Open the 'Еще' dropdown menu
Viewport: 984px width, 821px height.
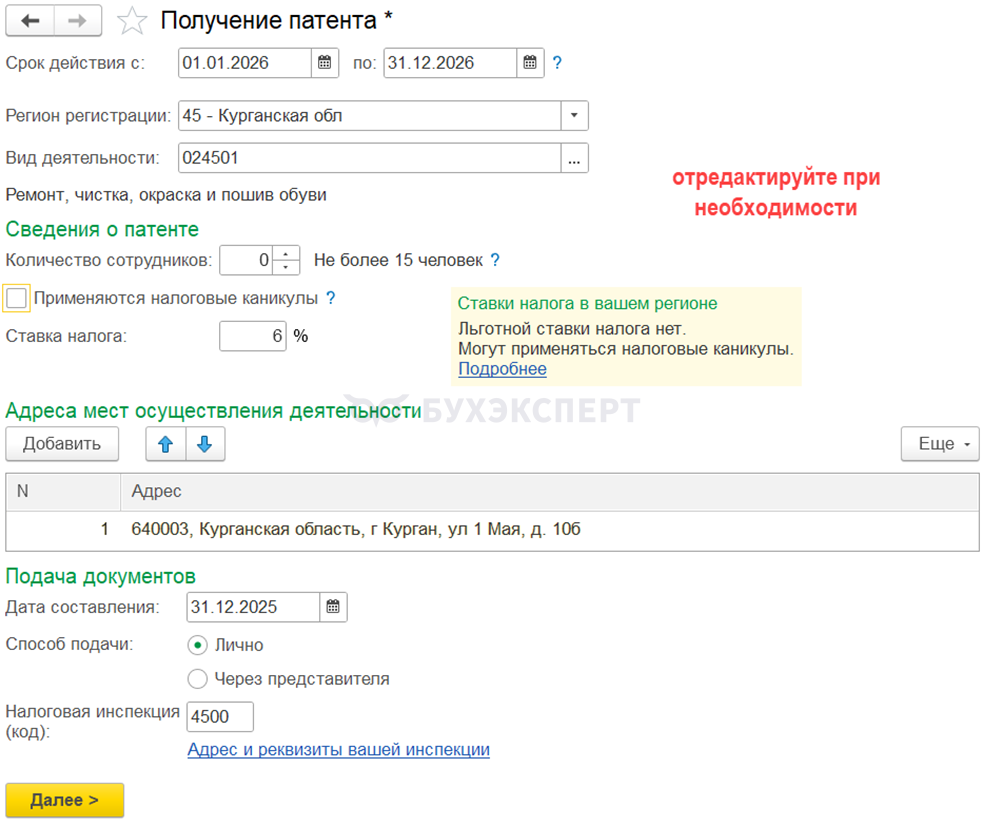click(x=939, y=444)
